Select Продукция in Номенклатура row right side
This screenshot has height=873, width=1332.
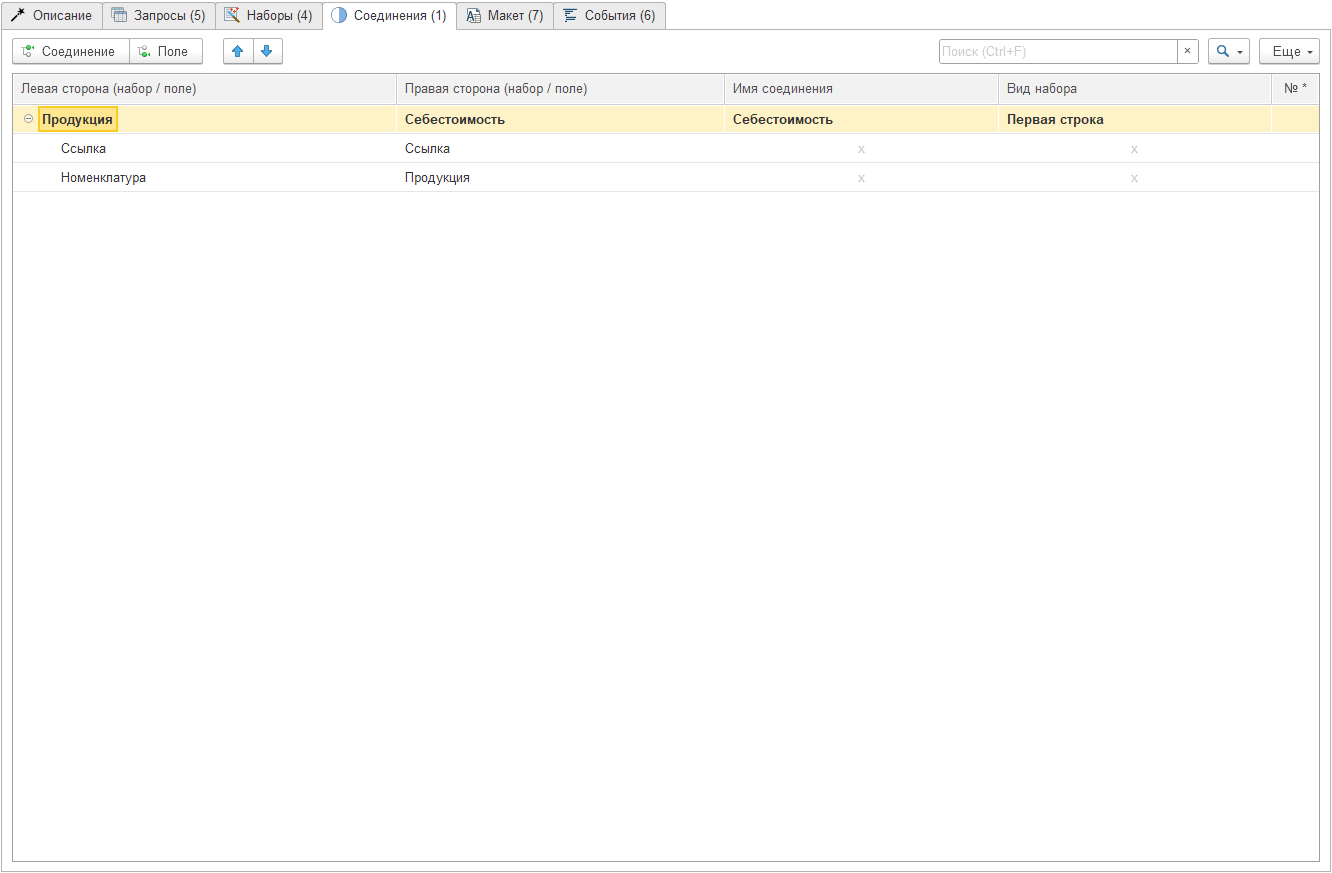pos(437,177)
